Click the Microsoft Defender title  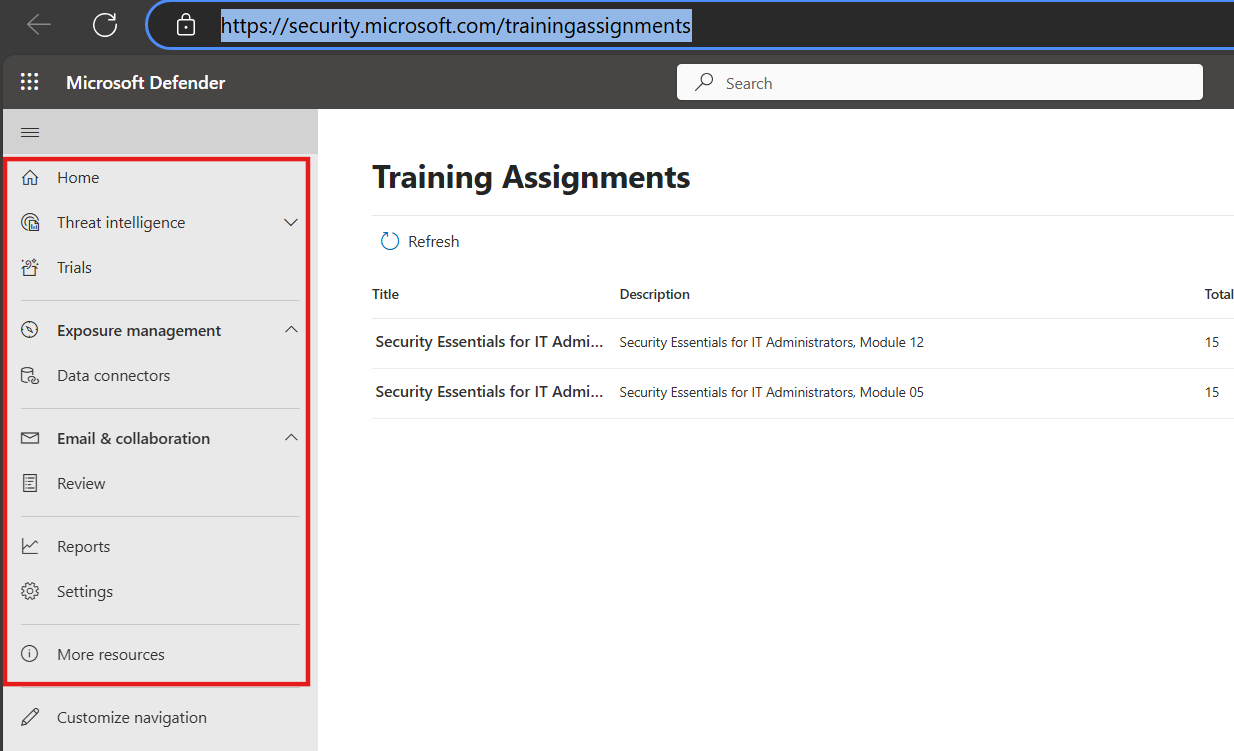[146, 83]
